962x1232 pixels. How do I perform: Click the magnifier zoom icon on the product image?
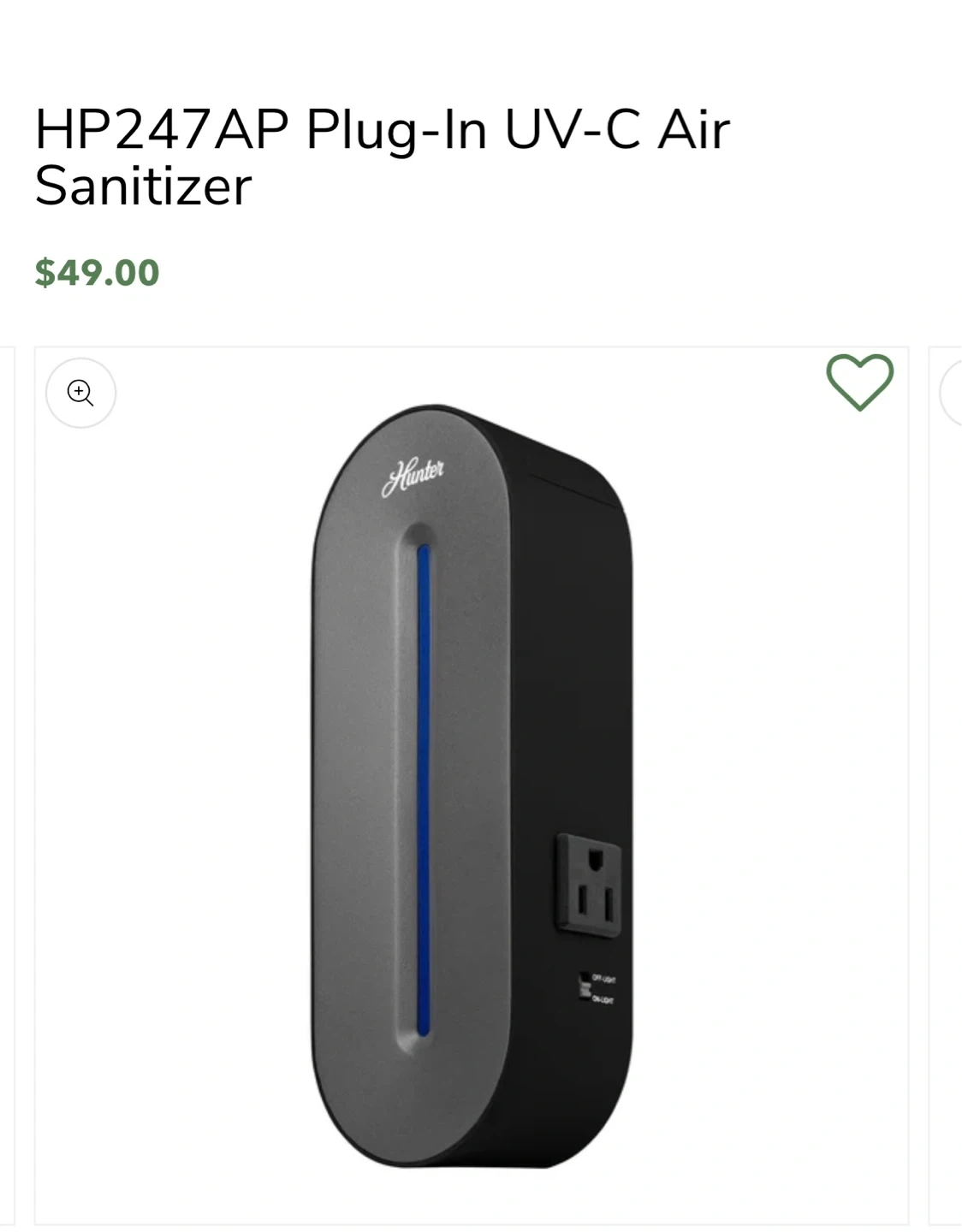pos(80,393)
